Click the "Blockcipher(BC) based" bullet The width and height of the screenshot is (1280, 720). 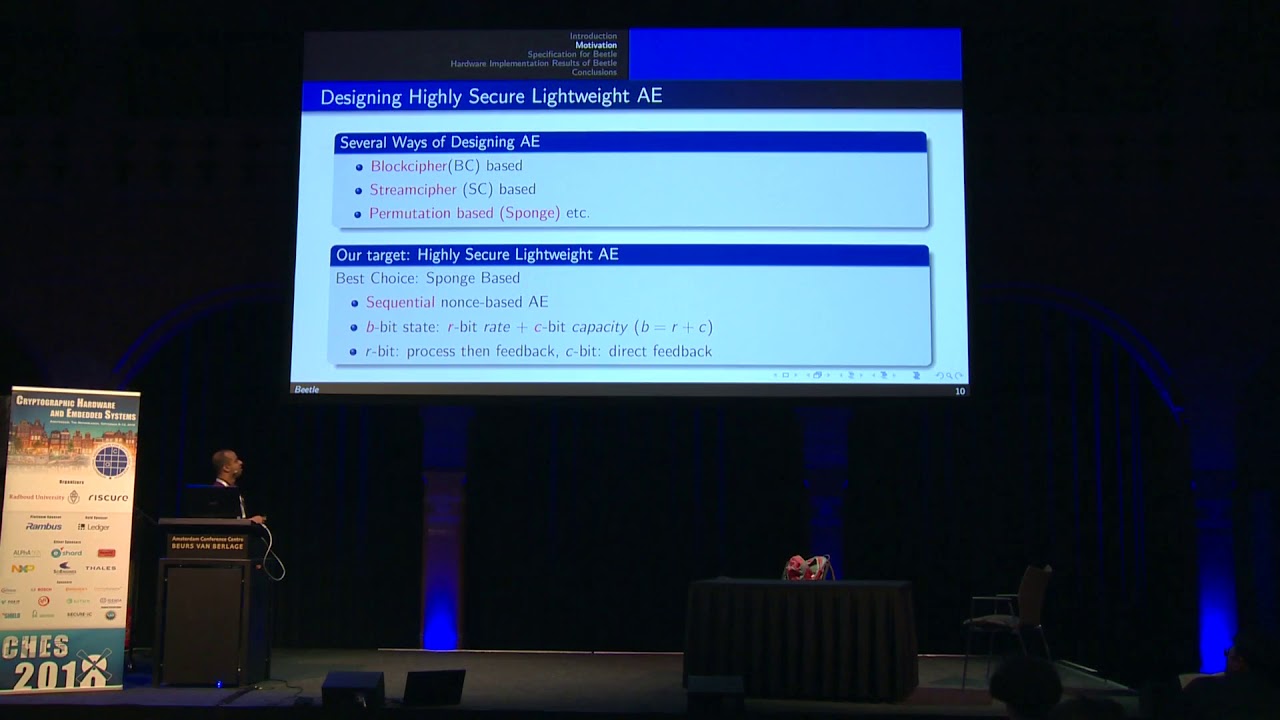(446, 166)
